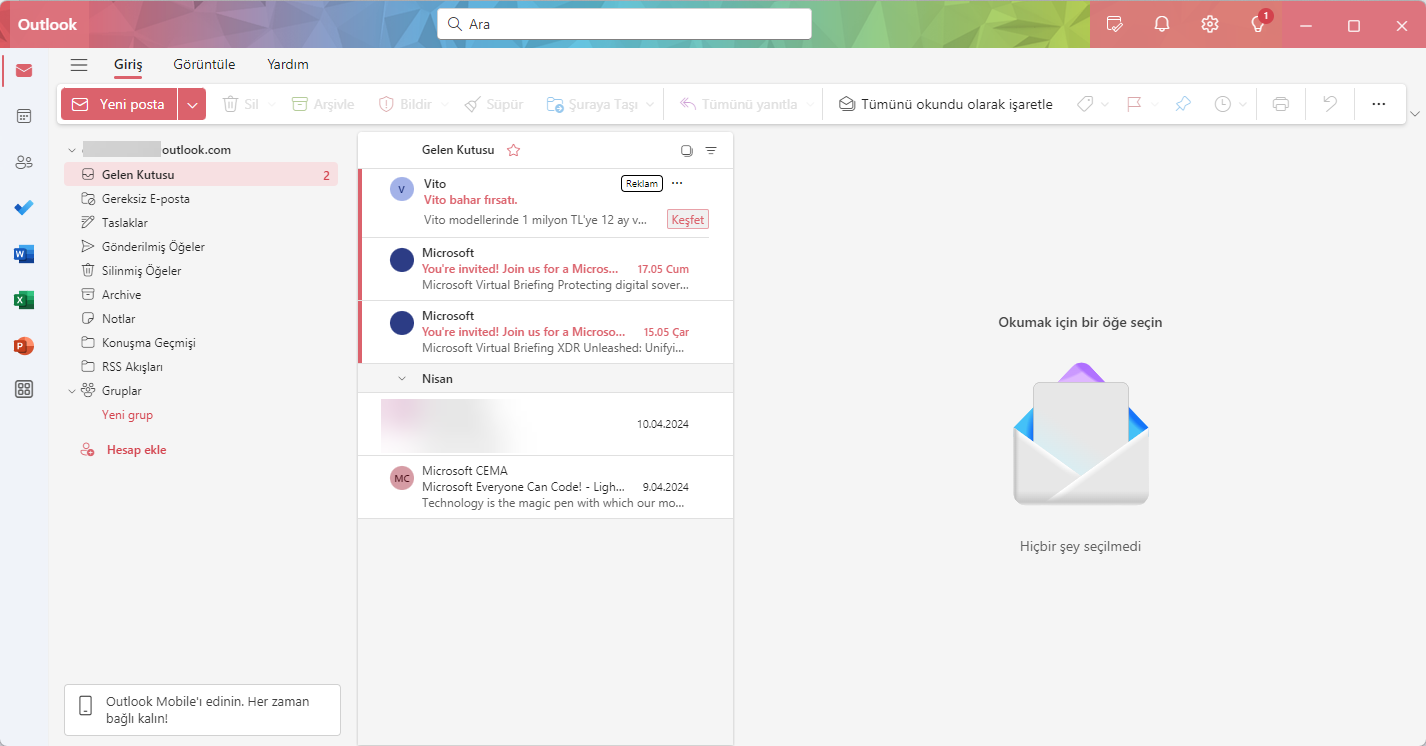Image resolution: width=1426 pixels, height=746 pixels.
Task: Open the Settings gear
Action: point(1210,24)
